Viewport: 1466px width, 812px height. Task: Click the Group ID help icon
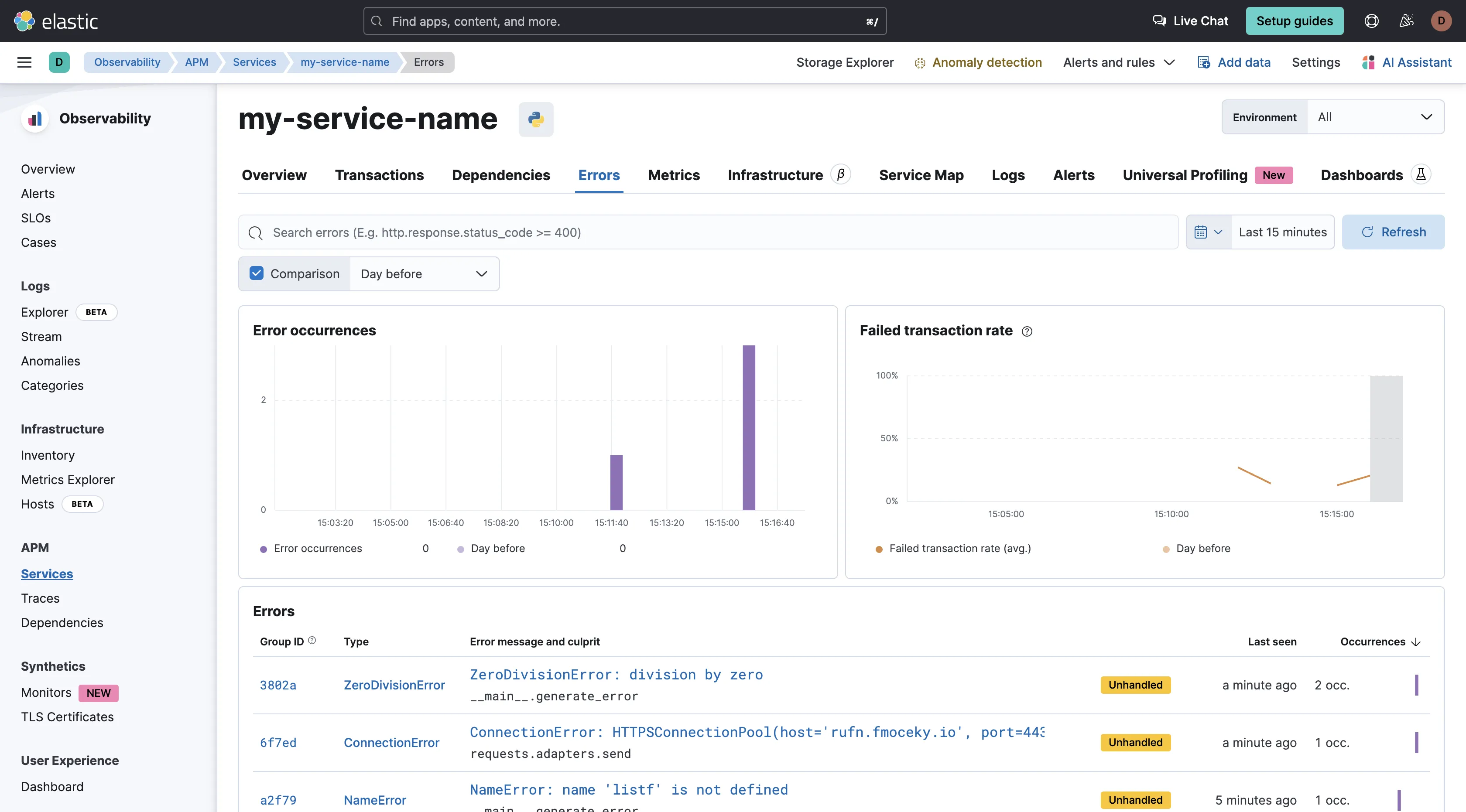pos(312,640)
